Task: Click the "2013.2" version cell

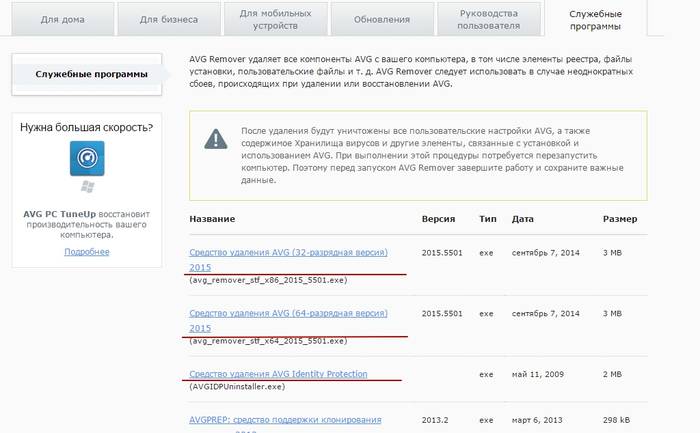Action: click(x=435, y=420)
